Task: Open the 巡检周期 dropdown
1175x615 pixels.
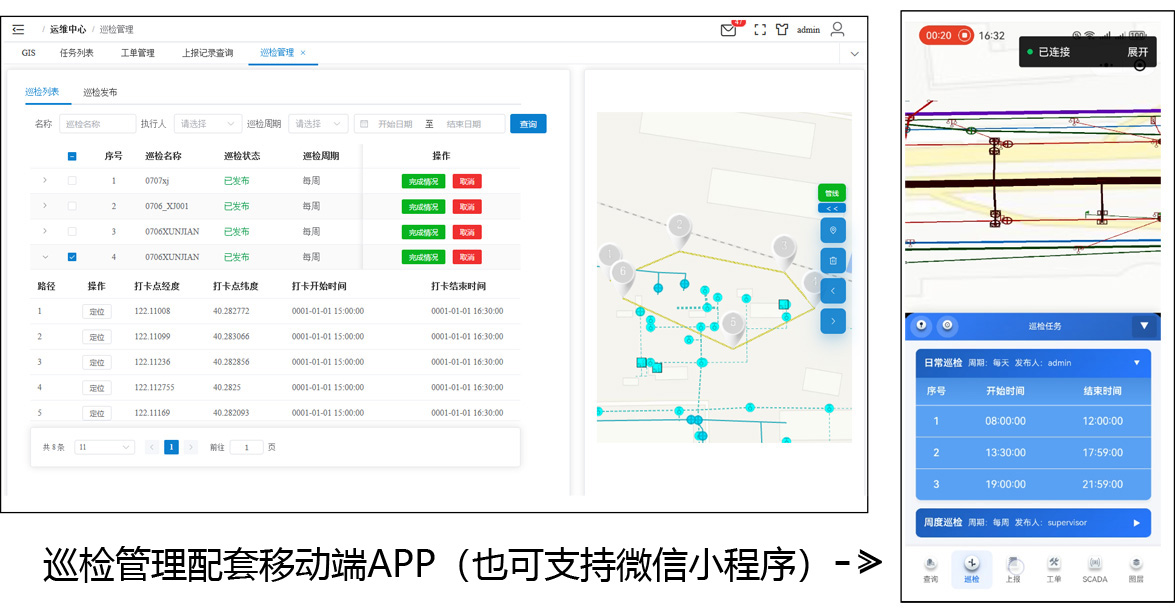Action: point(318,124)
